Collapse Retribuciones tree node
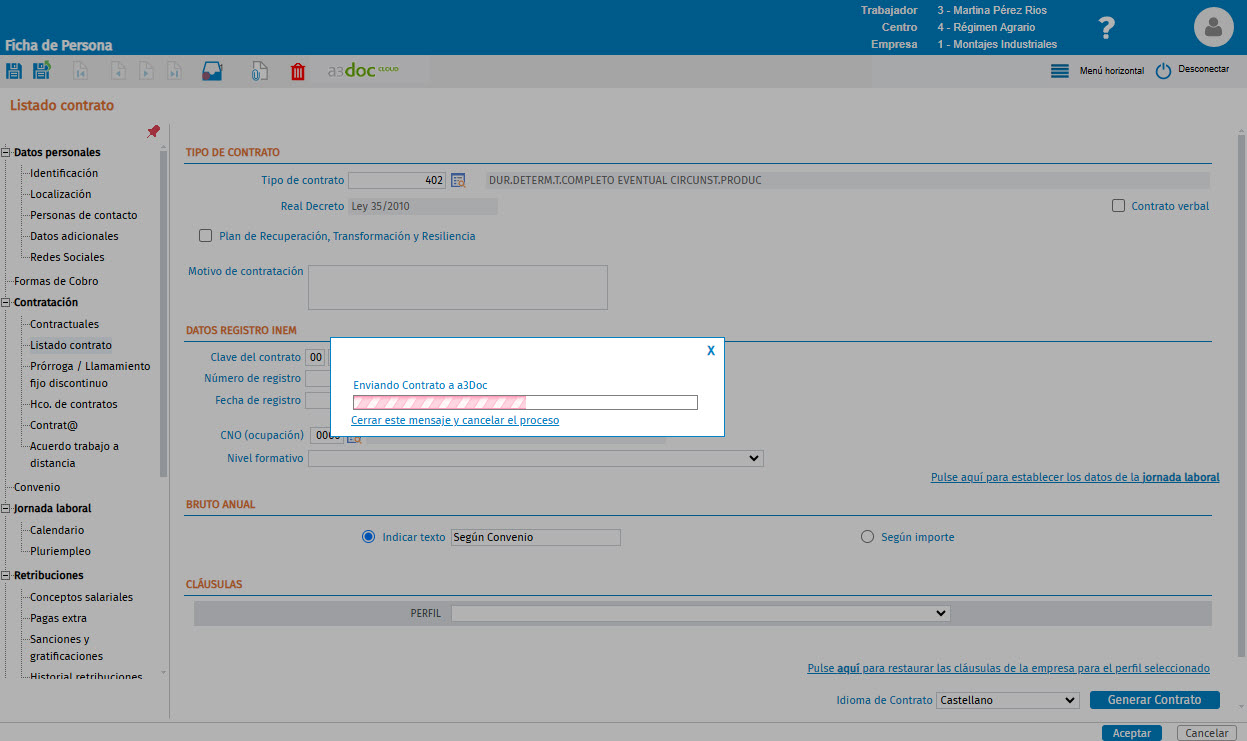The image size is (1247, 741). (6, 576)
